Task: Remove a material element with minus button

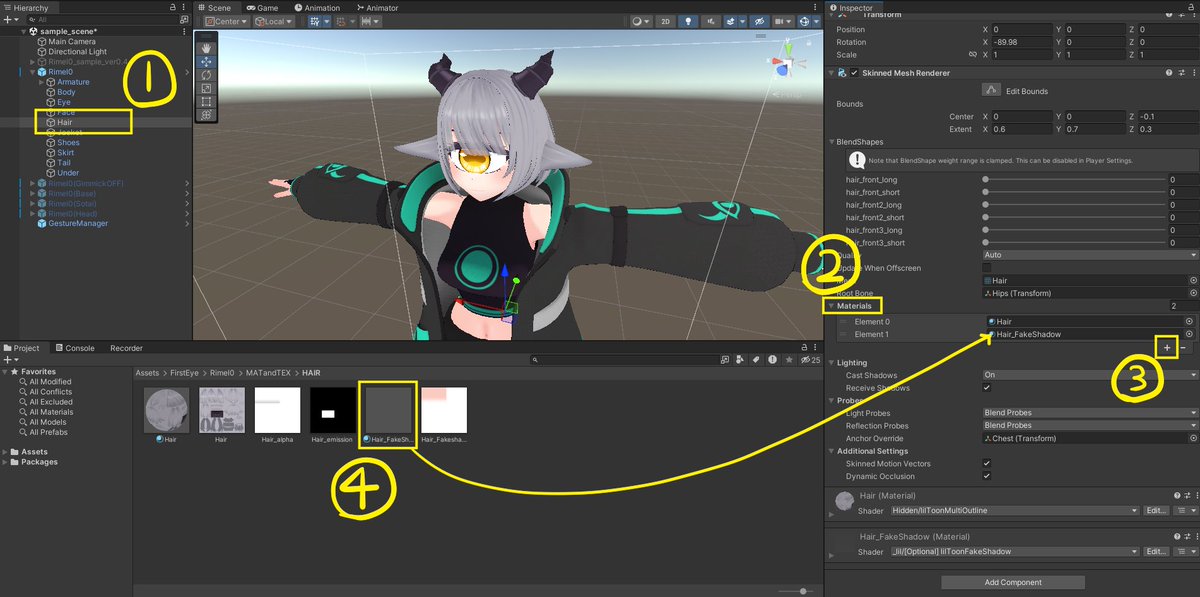Action: [x=1183, y=347]
